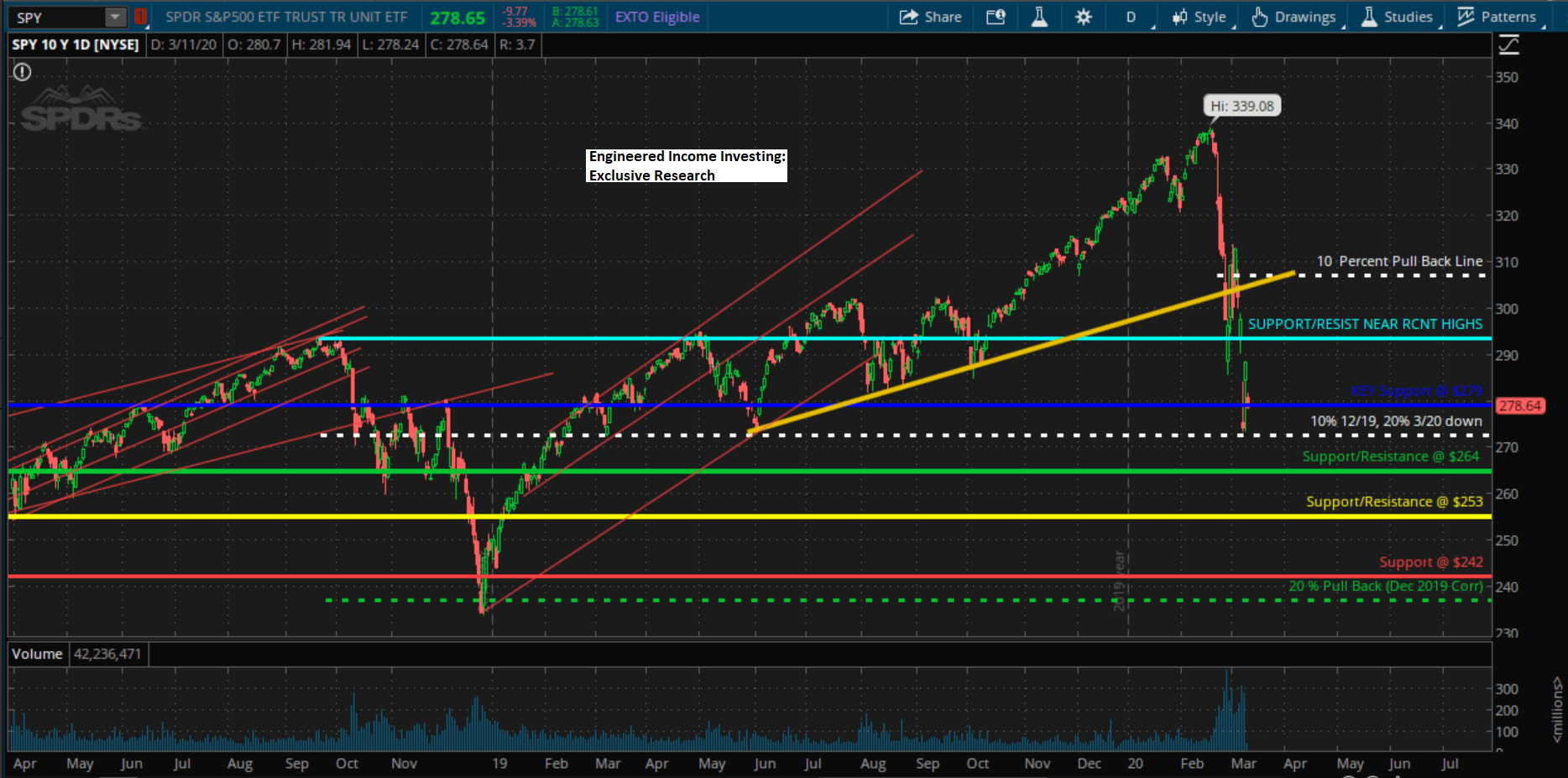Open the Style menu
The height and width of the screenshot is (778, 1568).
[1200, 17]
